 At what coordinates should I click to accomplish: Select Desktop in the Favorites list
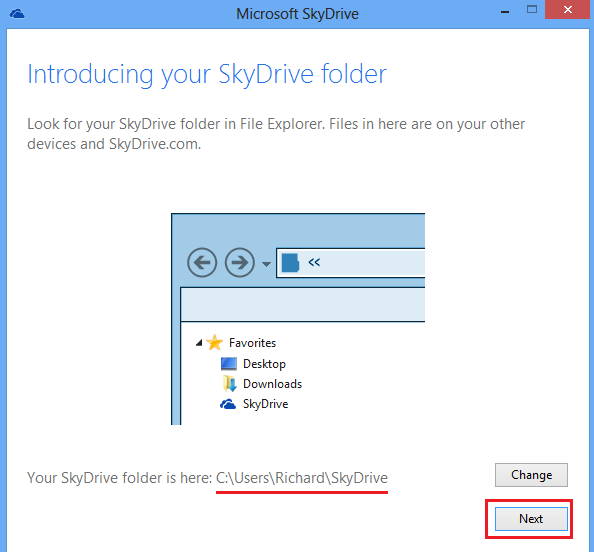[x=264, y=364]
